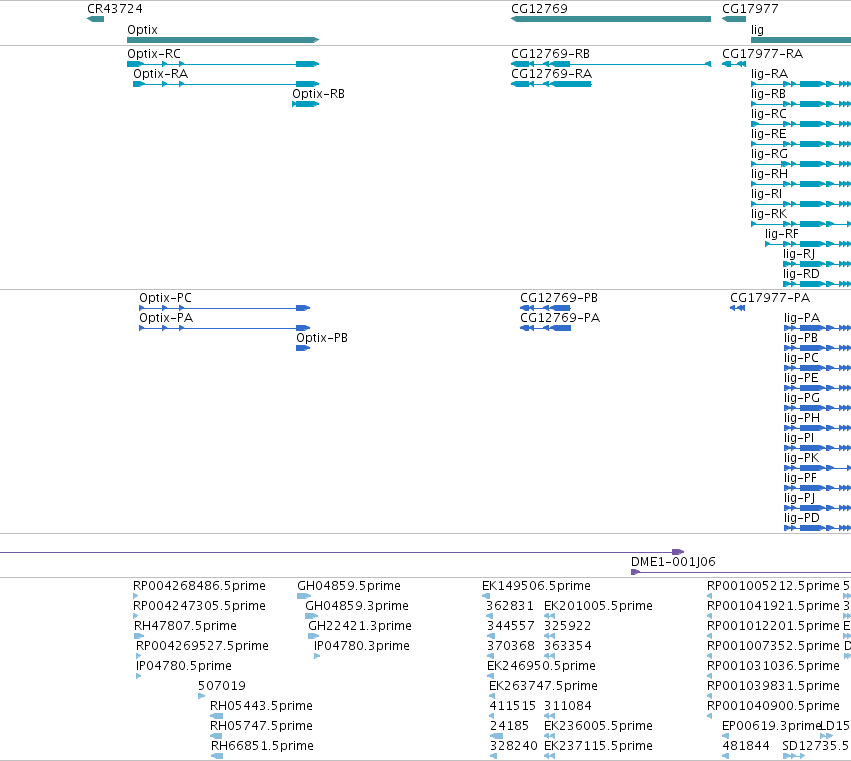Click protein lig-PF label
Image resolution: width=851 pixels, height=761 pixels.
(801, 478)
